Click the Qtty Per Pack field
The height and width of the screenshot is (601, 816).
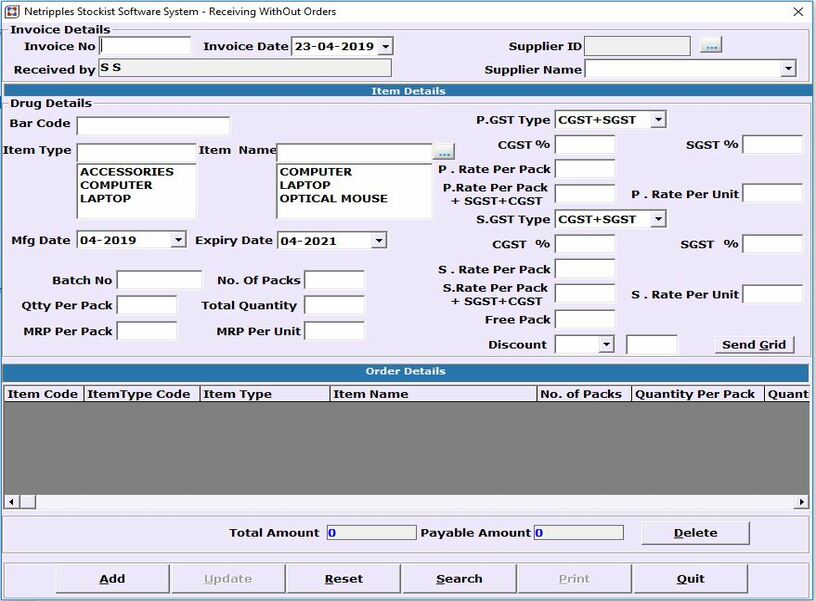[x=147, y=305]
